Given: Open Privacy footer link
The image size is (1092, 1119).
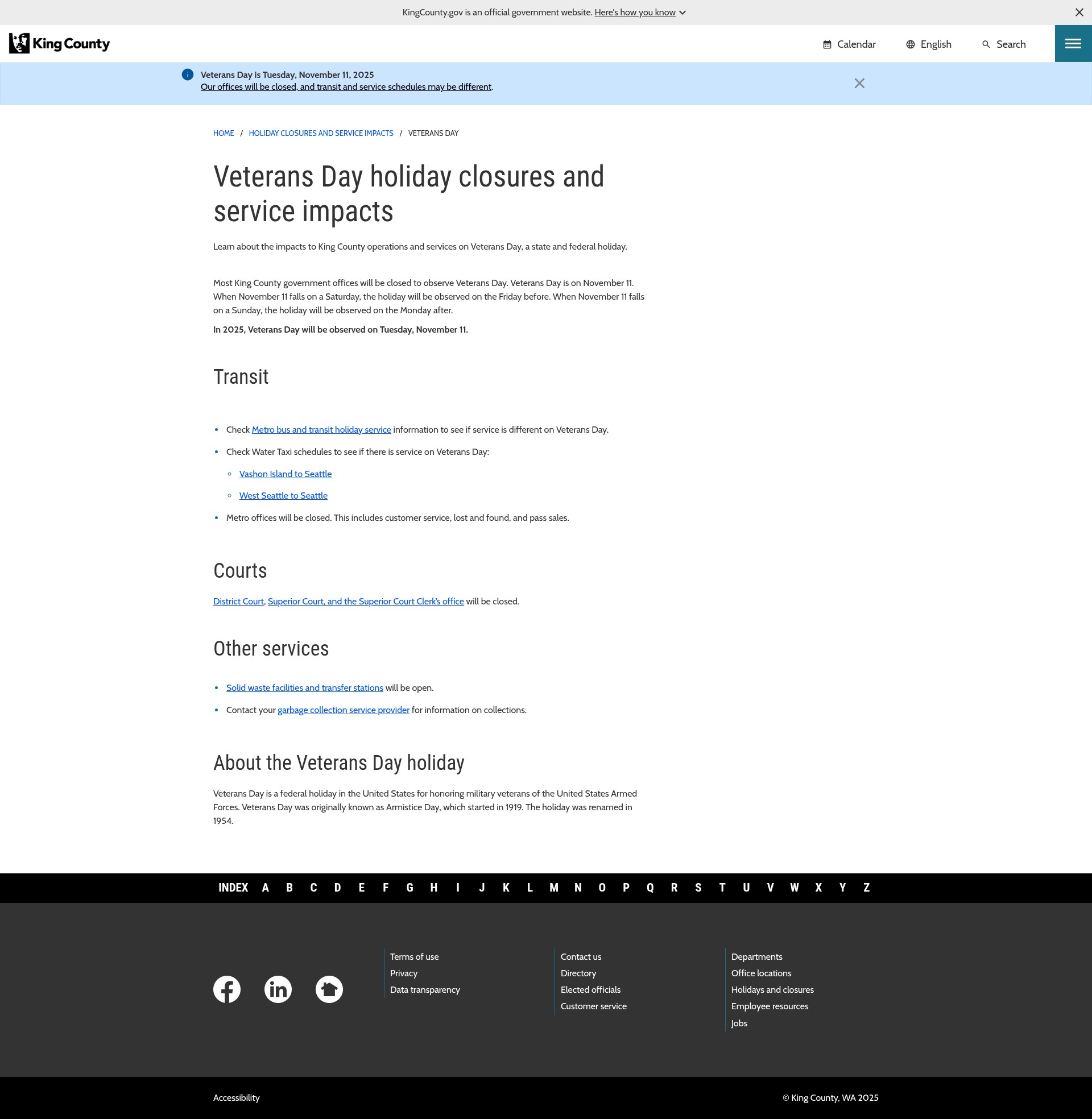Looking at the screenshot, I should (404, 973).
